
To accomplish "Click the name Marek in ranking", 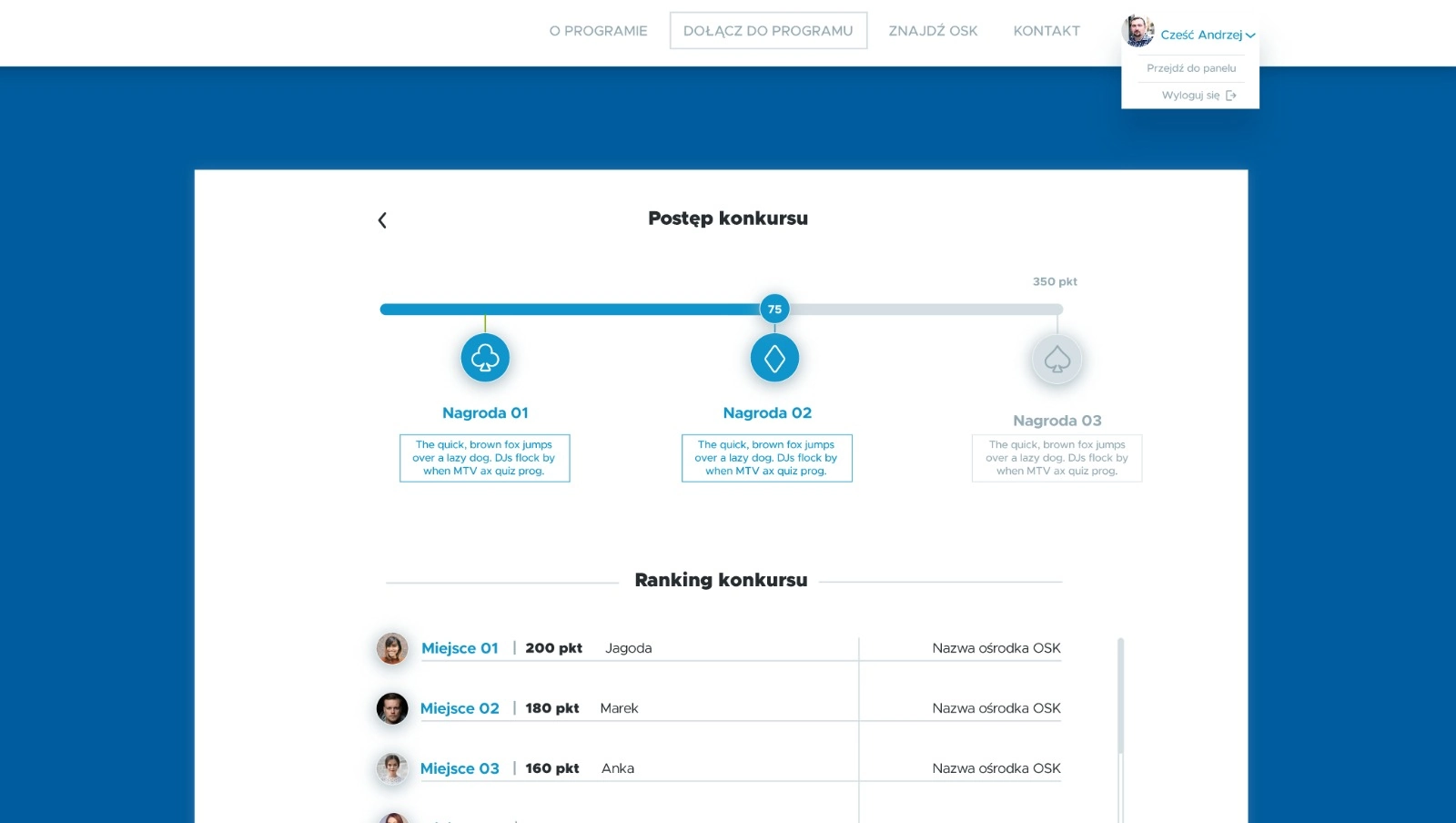I will (x=619, y=708).
